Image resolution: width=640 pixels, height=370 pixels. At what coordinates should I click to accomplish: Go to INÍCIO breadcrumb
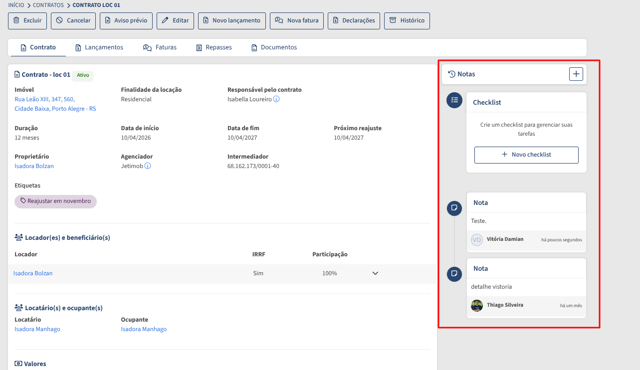coord(16,5)
